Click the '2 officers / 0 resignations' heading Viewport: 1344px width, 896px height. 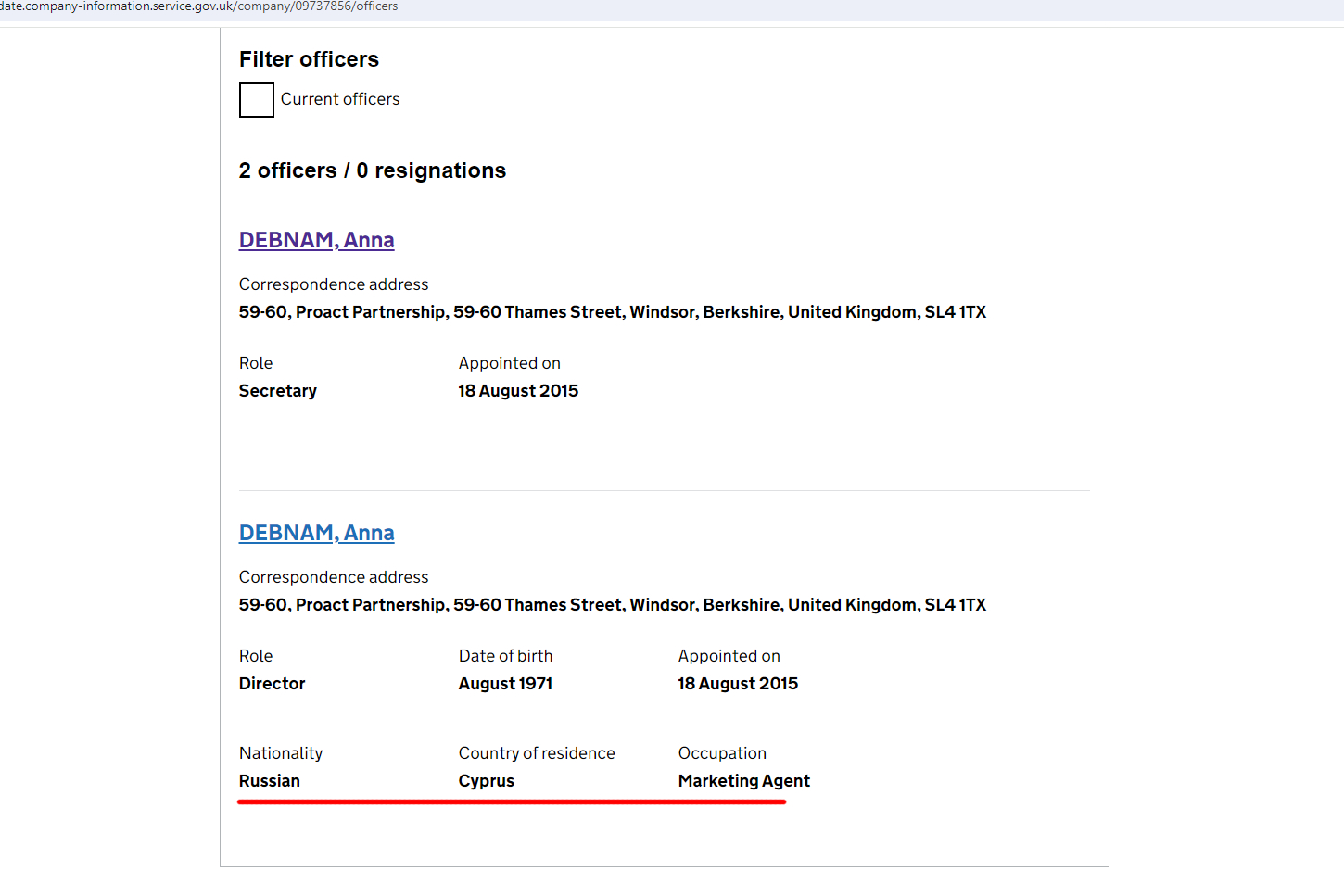[x=372, y=170]
